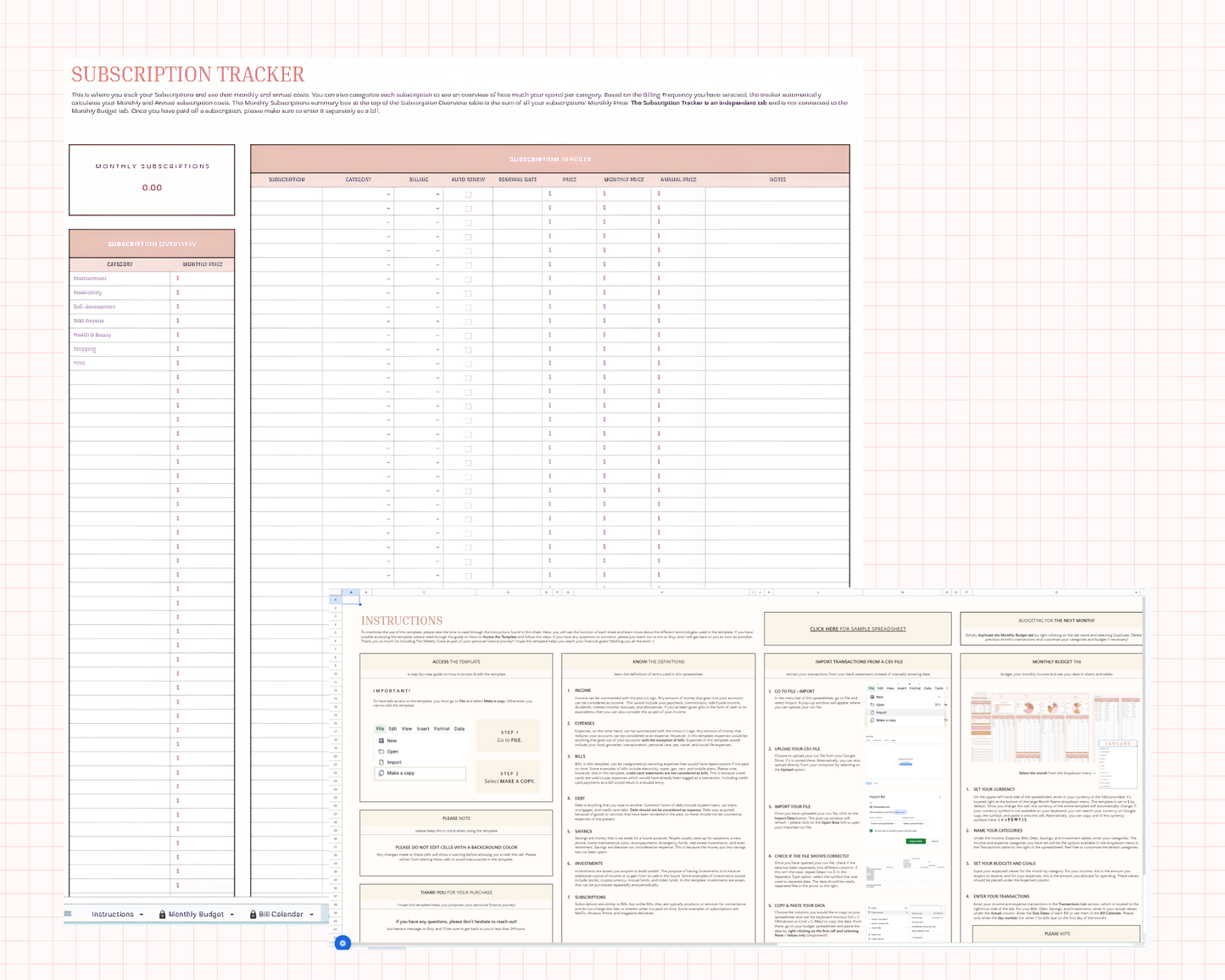Screen dimensions: 1225x980
Task: Click the Open folder icon in embedded menu
Action: [381, 751]
